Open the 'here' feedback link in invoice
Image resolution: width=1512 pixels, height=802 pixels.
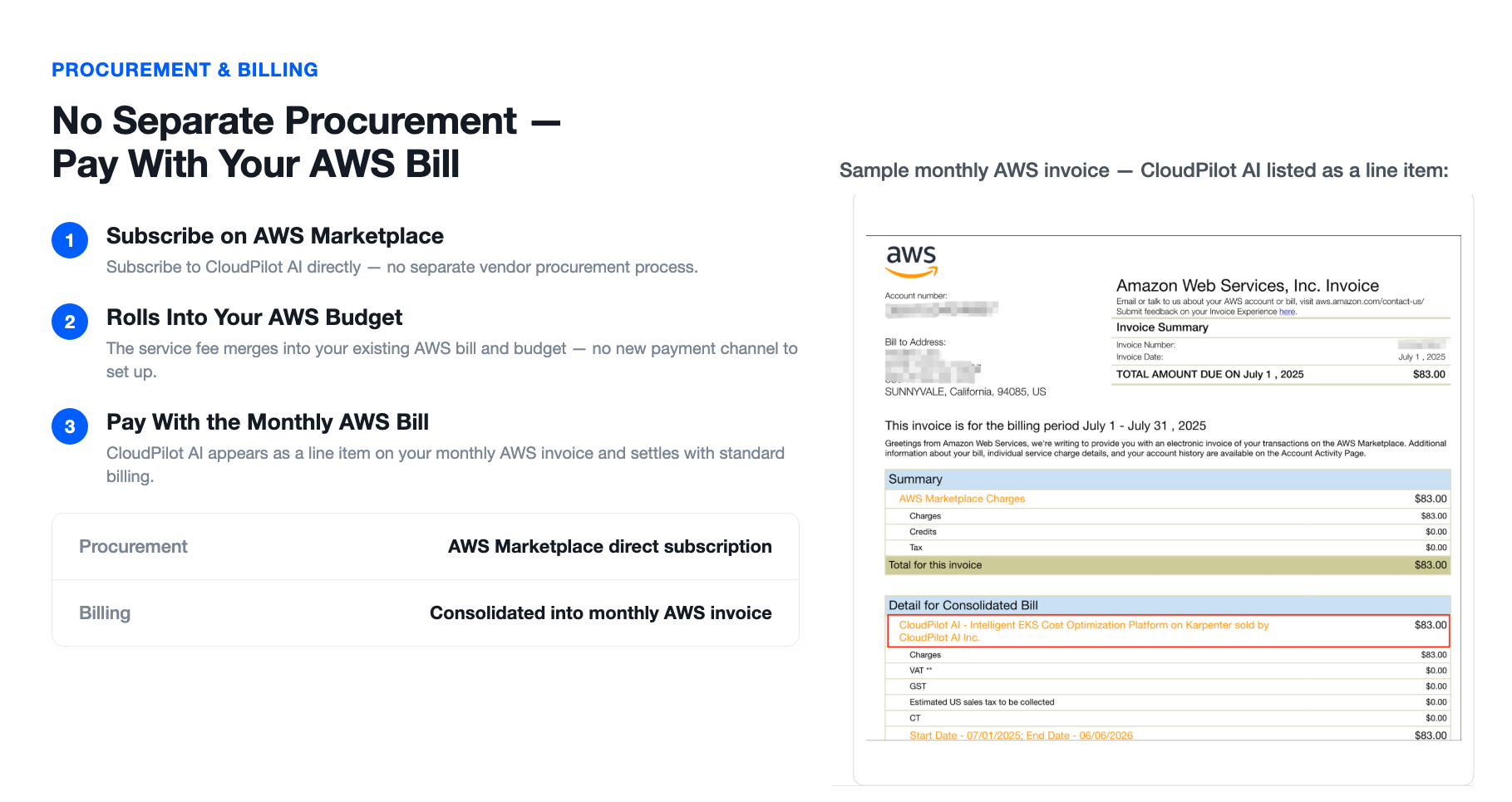coord(1287,312)
